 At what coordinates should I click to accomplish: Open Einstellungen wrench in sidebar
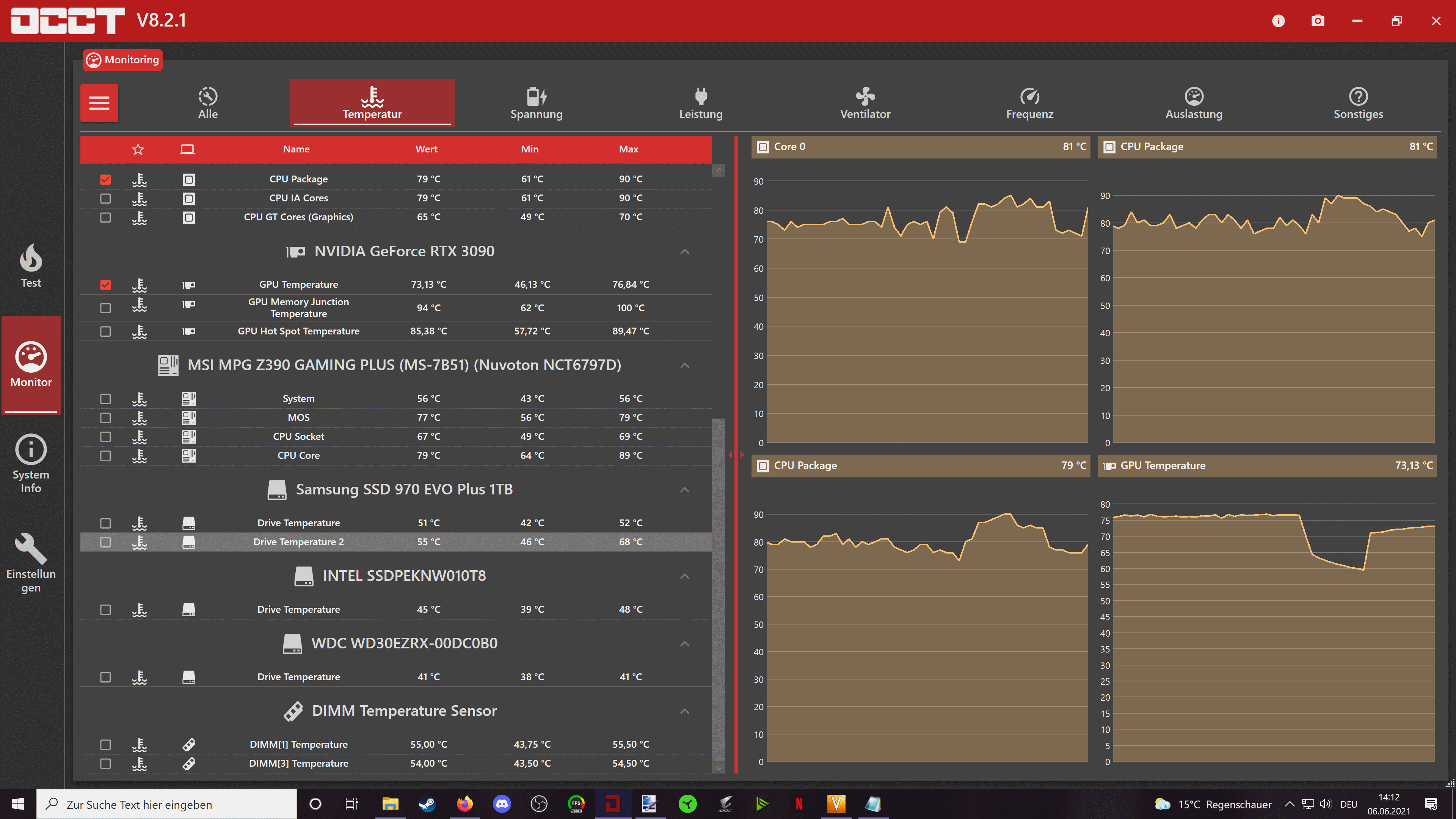pyautogui.click(x=31, y=562)
